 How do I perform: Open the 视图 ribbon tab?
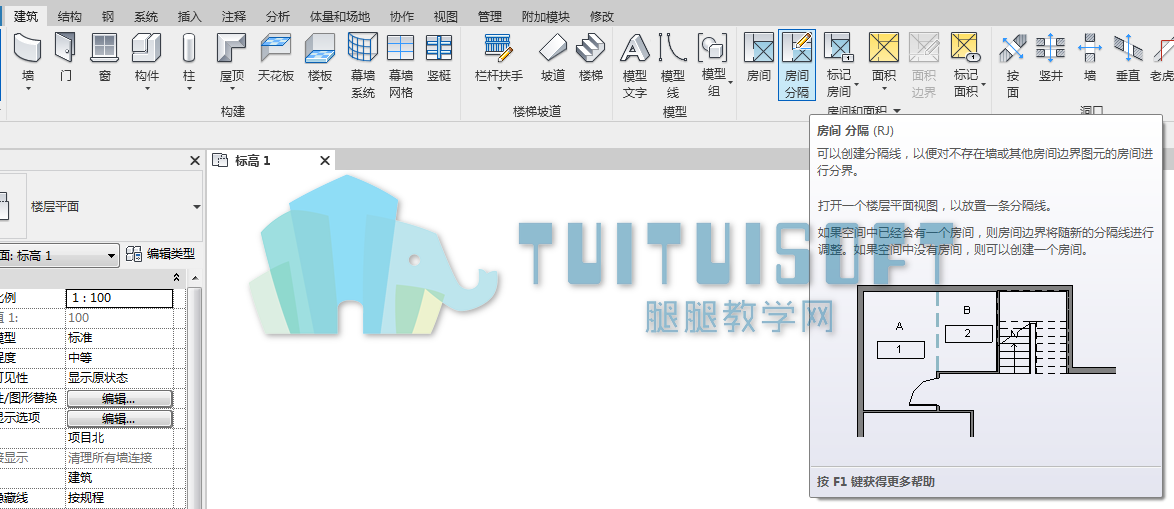445,16
